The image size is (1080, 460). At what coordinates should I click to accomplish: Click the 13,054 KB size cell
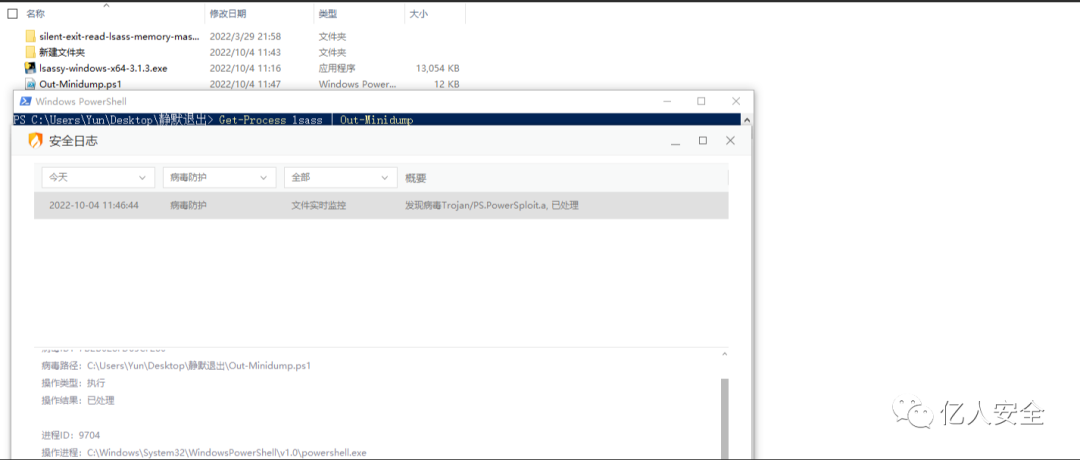437,68
